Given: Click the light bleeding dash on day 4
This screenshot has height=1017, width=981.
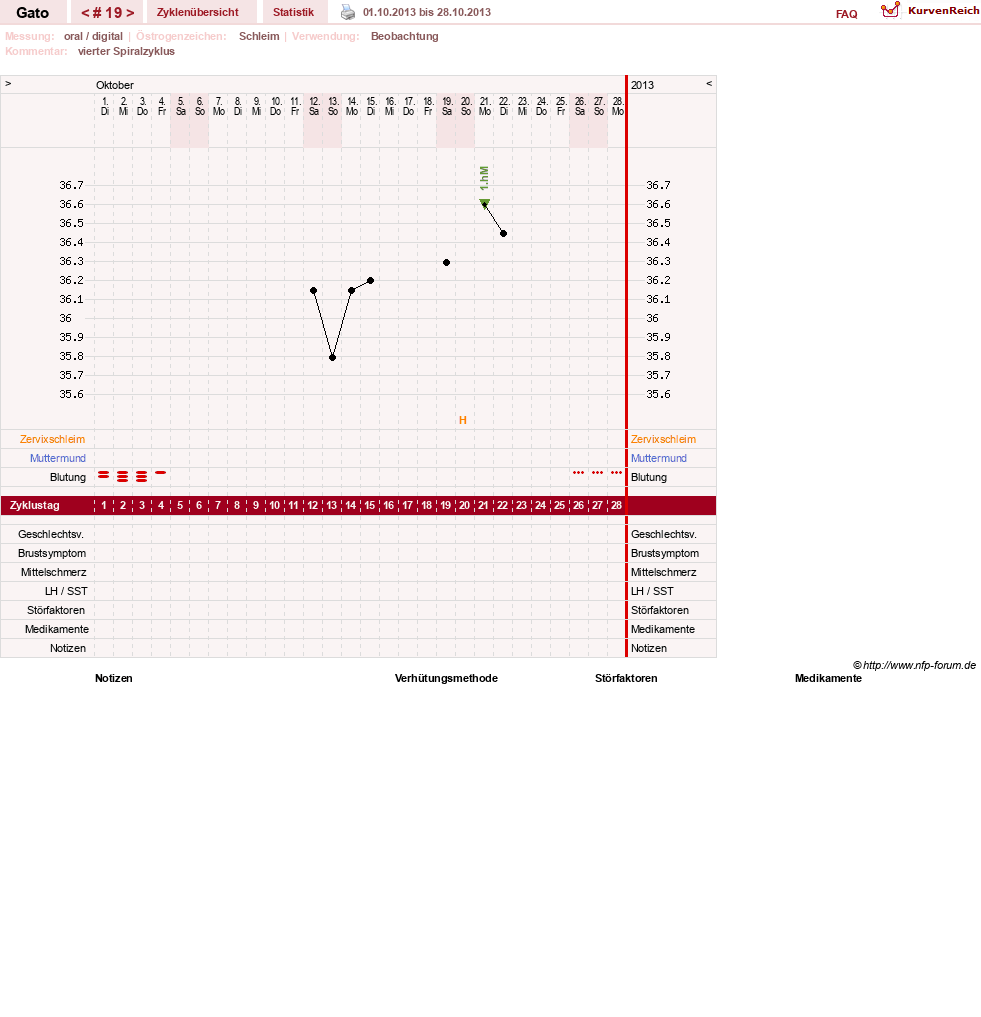Looking at the screenshot, I should click(160, 473).
